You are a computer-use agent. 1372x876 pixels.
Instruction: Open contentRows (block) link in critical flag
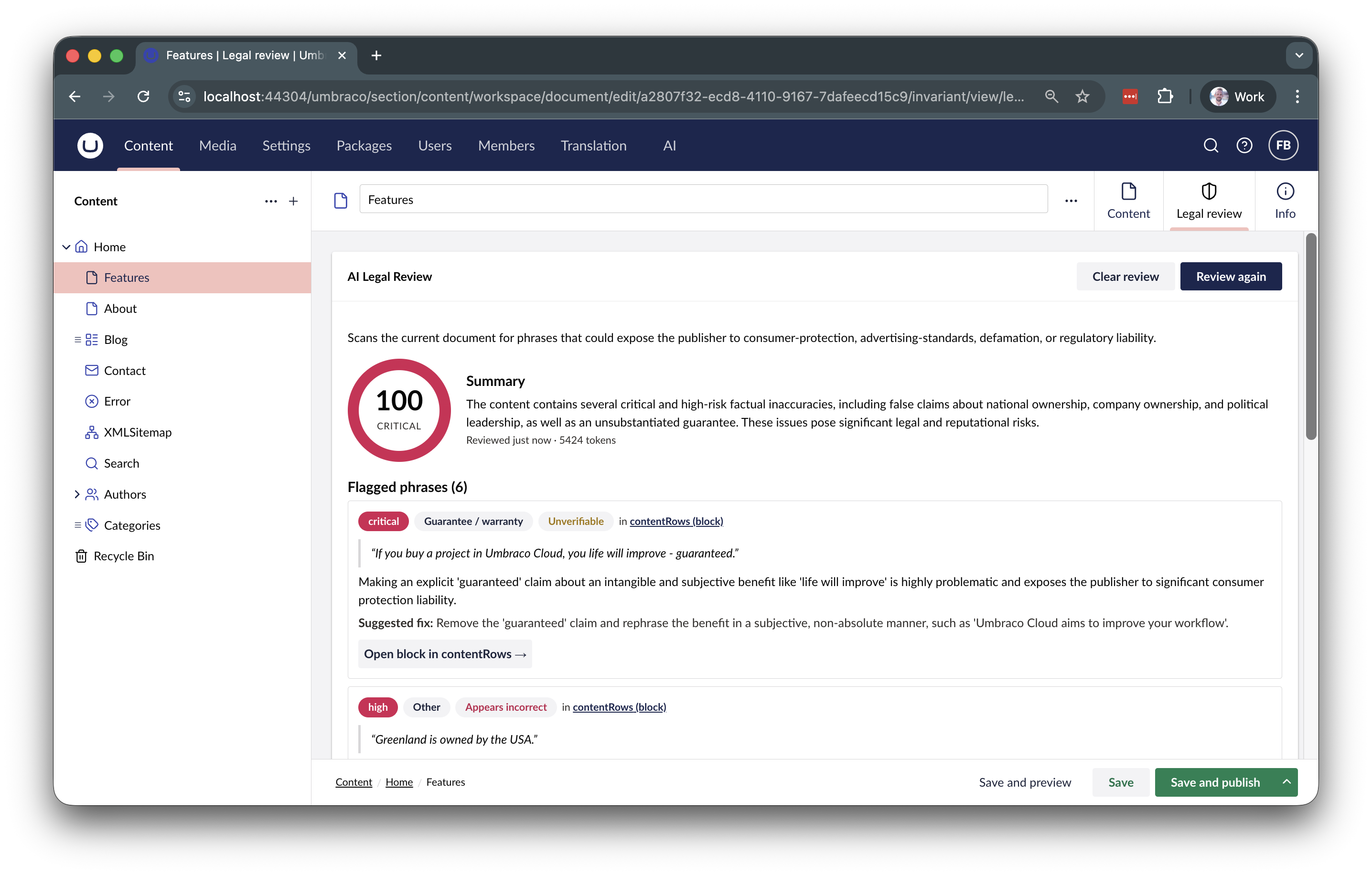coord(676,521)
